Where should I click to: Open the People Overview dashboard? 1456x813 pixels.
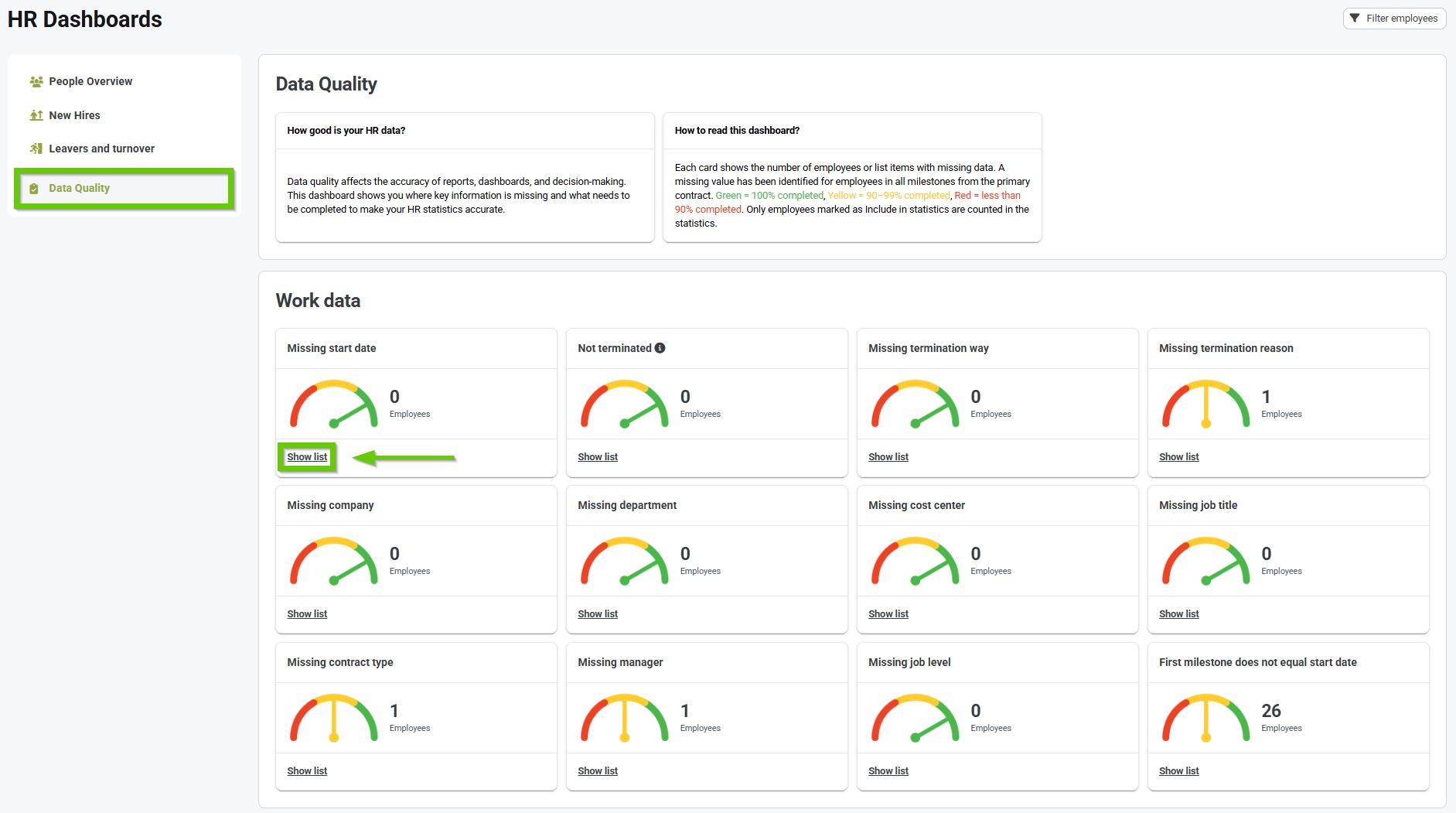click(90, 81)
